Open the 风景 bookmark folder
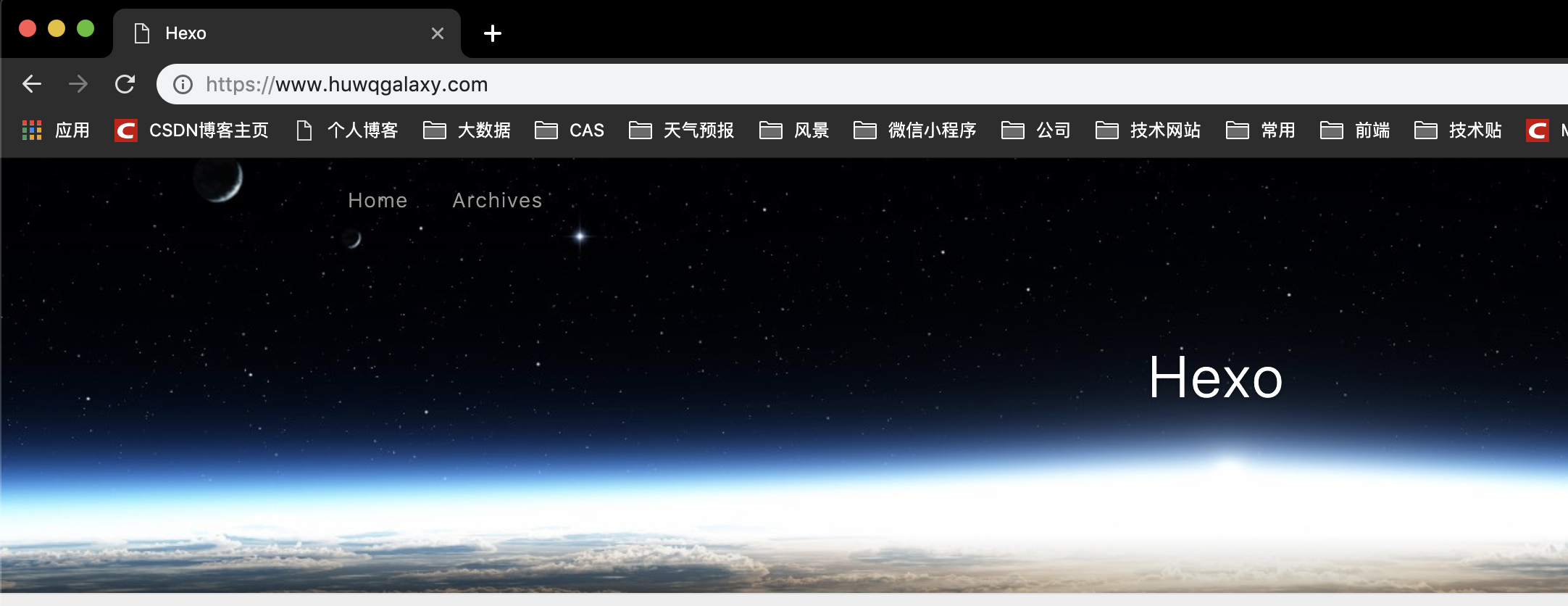1568x606 pixels. (x=794, y=130)
